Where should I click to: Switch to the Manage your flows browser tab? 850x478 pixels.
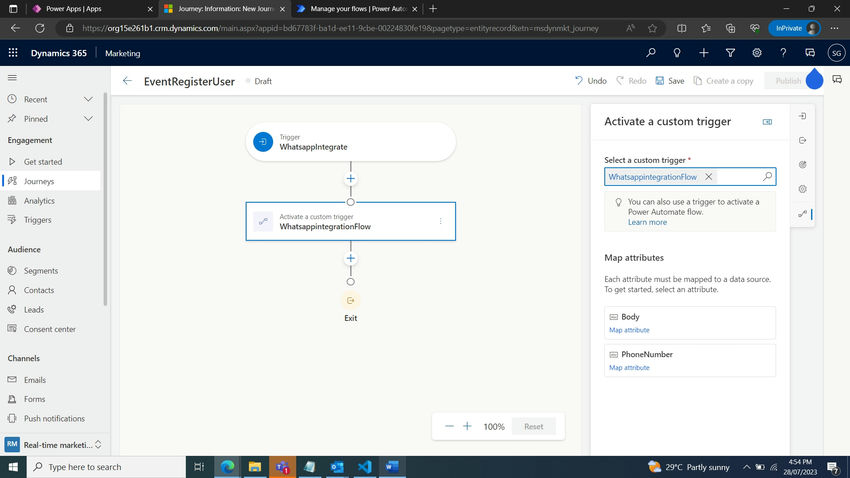358,9
